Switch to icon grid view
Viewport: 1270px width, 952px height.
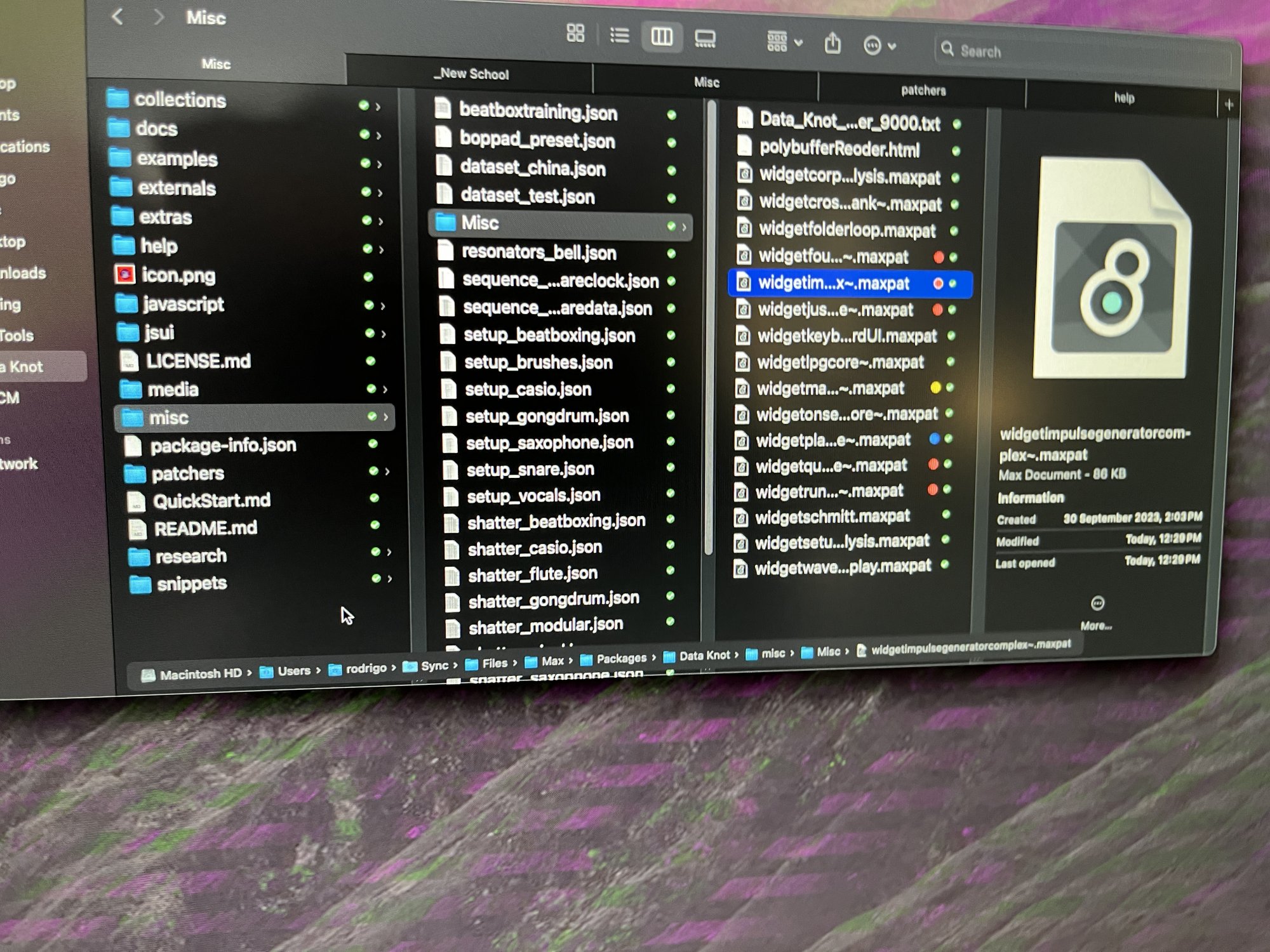tap(575, 33)
